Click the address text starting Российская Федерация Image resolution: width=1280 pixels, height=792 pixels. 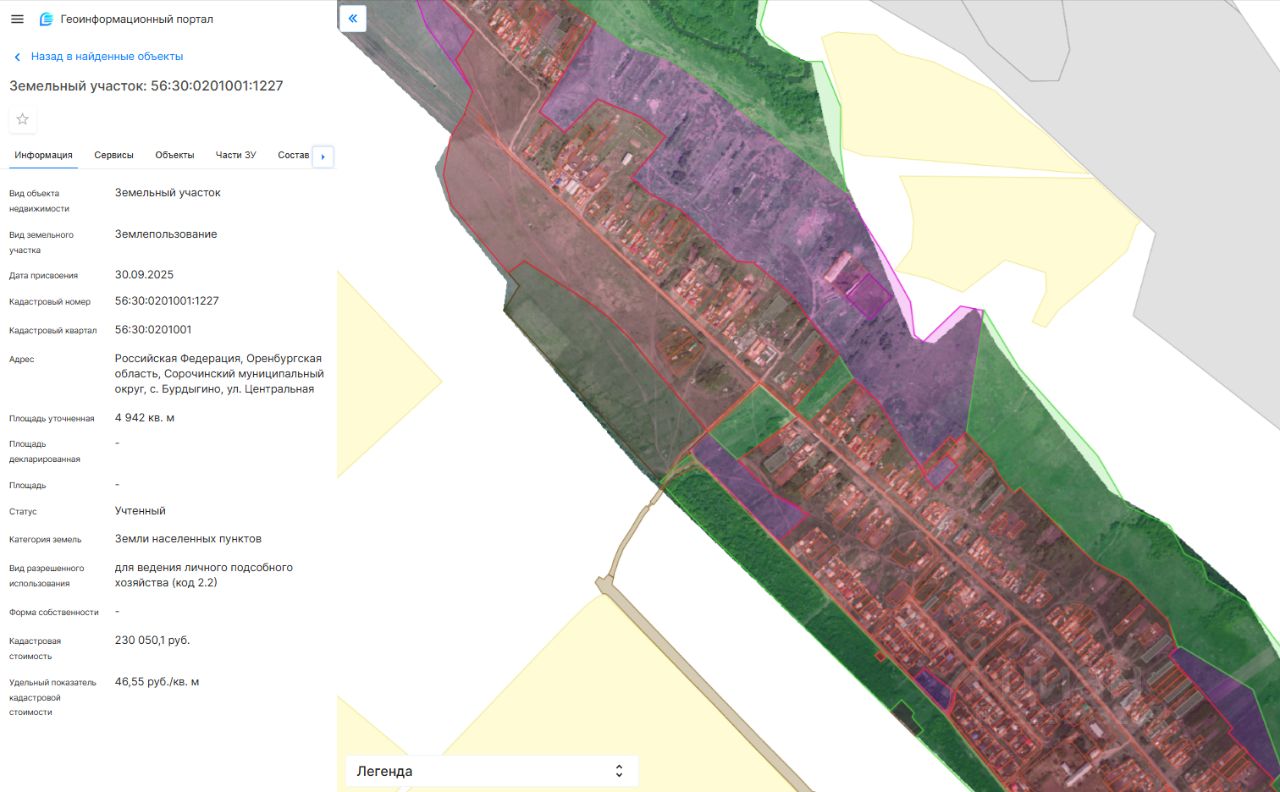(219, 374)
